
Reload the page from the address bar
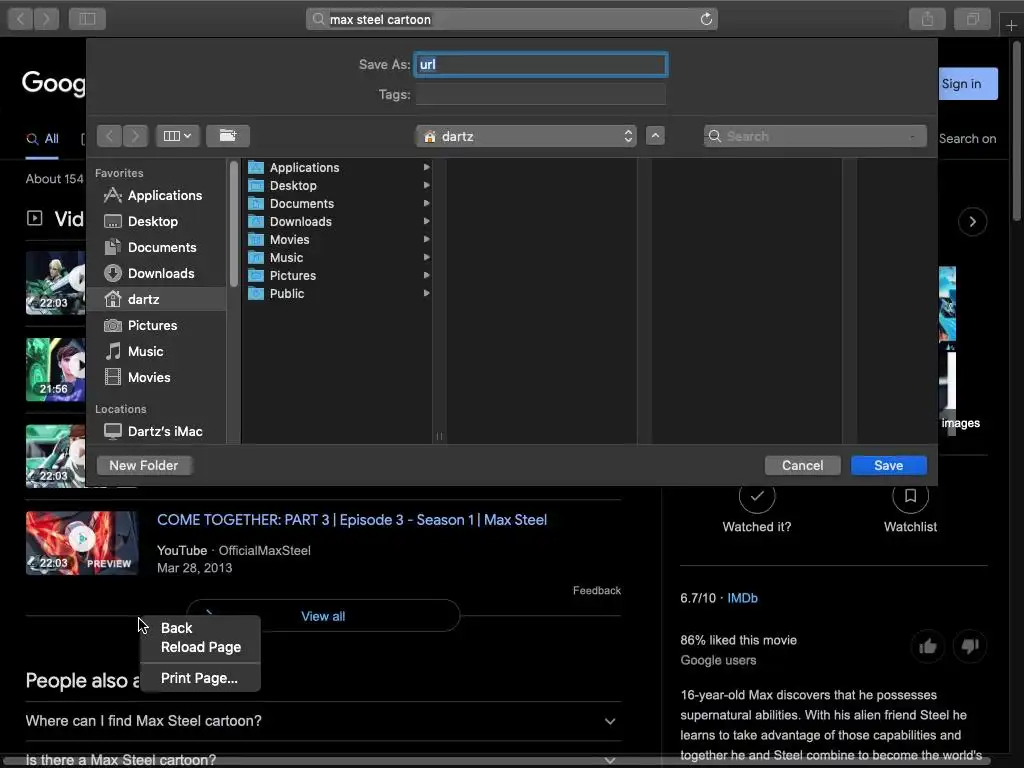click(x=706, y=19)
